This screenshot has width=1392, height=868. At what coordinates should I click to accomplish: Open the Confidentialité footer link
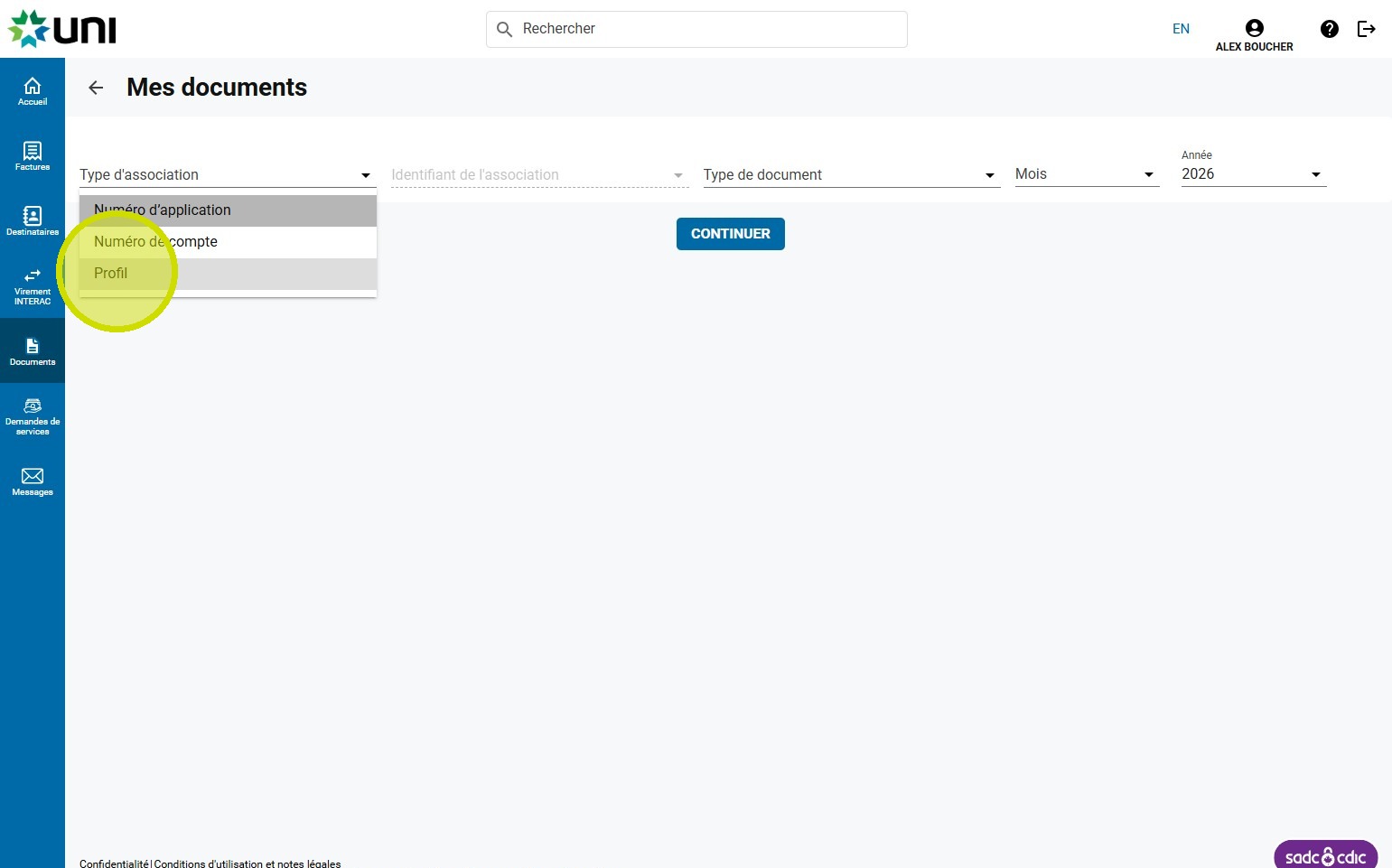[114, 863]
